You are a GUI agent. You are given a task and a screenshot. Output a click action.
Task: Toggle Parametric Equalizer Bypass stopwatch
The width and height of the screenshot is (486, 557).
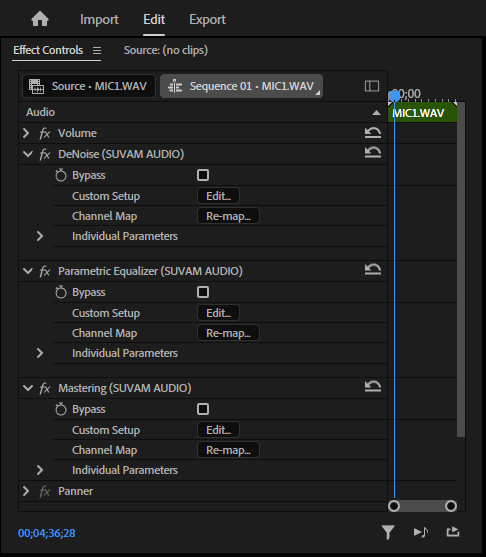[61, 292]
